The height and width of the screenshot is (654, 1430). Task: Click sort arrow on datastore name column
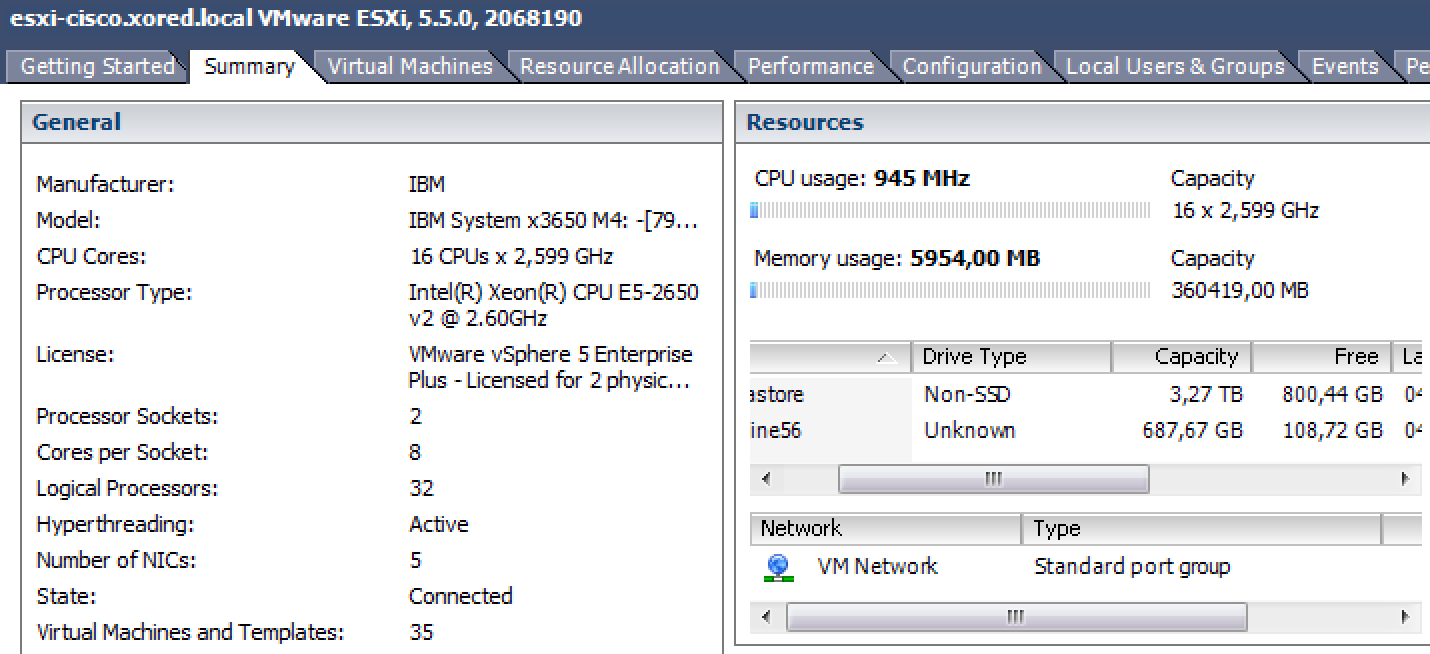coord(885,357)
